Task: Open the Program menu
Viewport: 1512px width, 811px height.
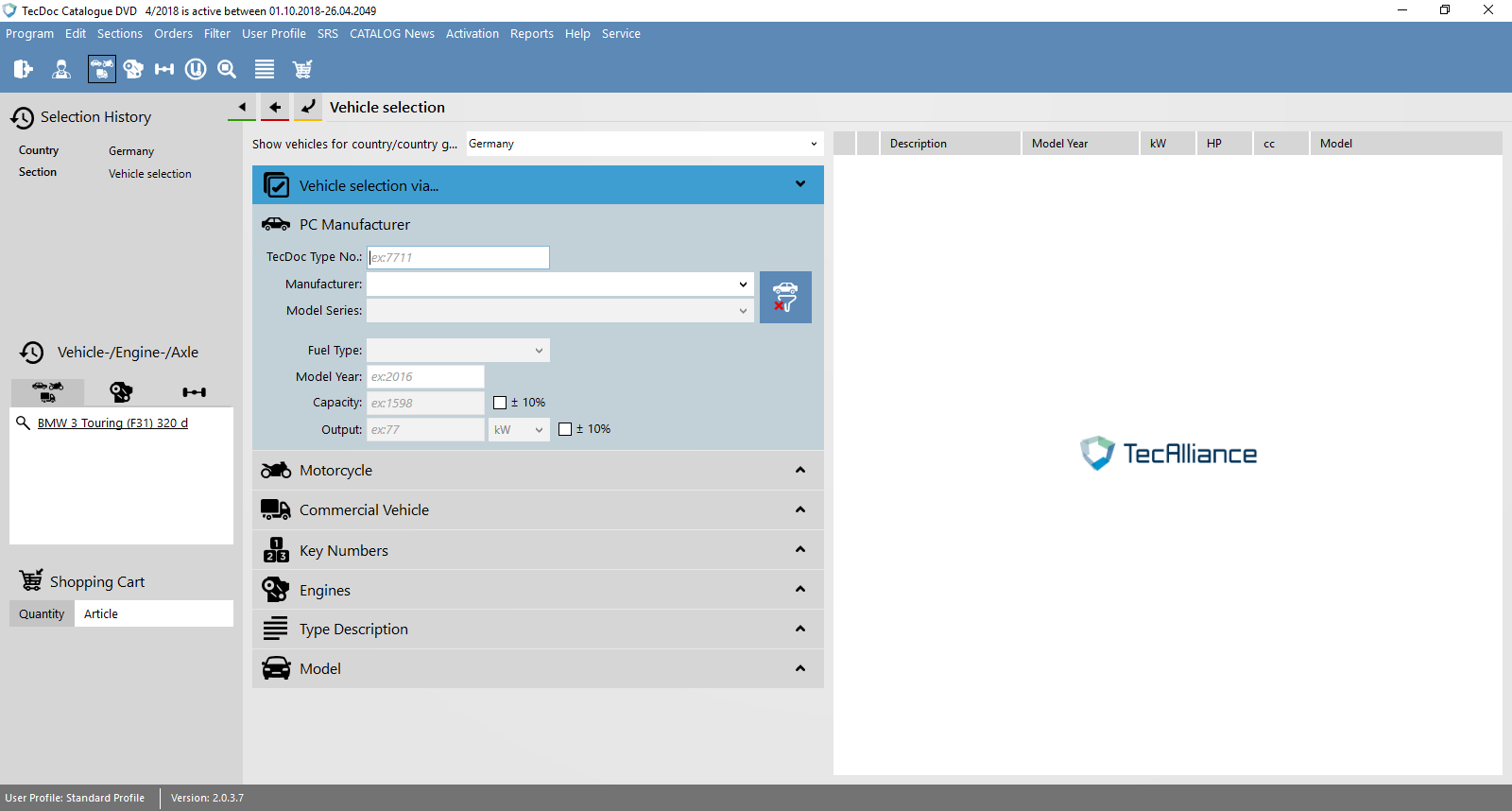Action: click(29, 33)
